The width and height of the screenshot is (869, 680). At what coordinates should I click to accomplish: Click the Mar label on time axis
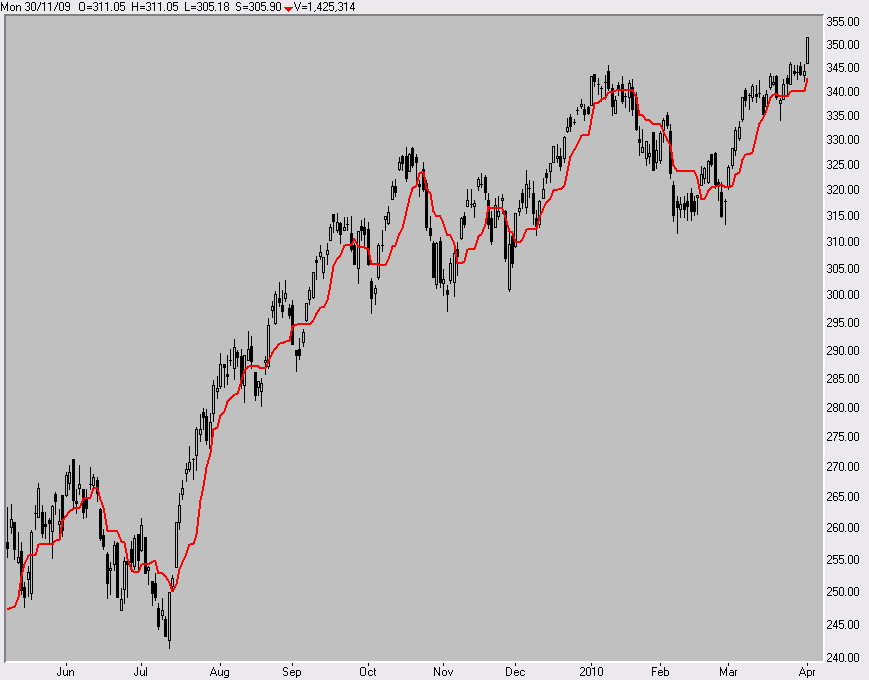[732, 671]
